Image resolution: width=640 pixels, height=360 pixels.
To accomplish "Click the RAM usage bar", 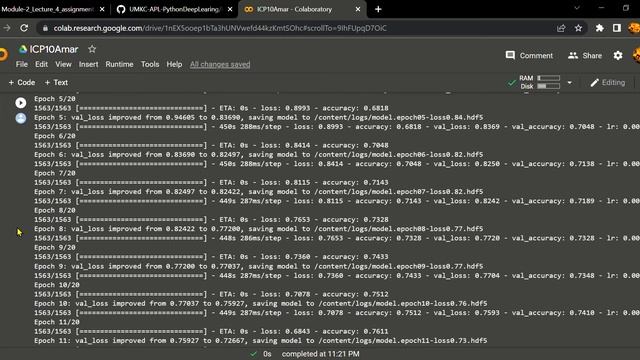I will click(549, 78).
